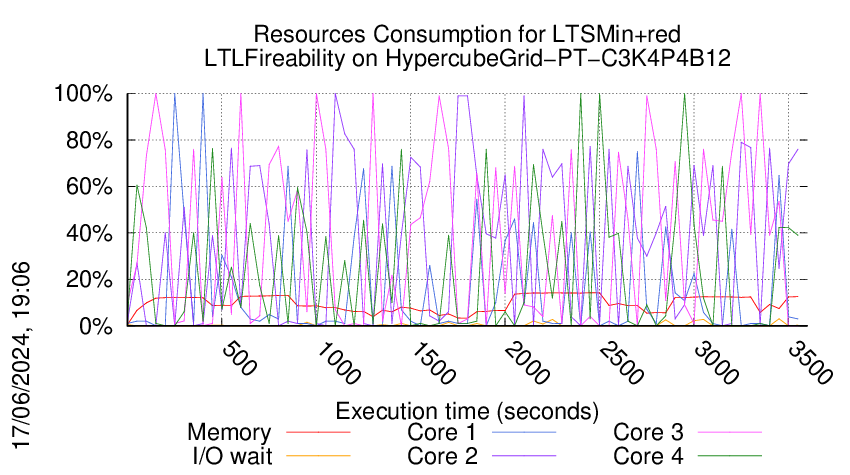Click the 2000 x-axis tick label
Screen dimensions: 850x475
pos(526,363)
